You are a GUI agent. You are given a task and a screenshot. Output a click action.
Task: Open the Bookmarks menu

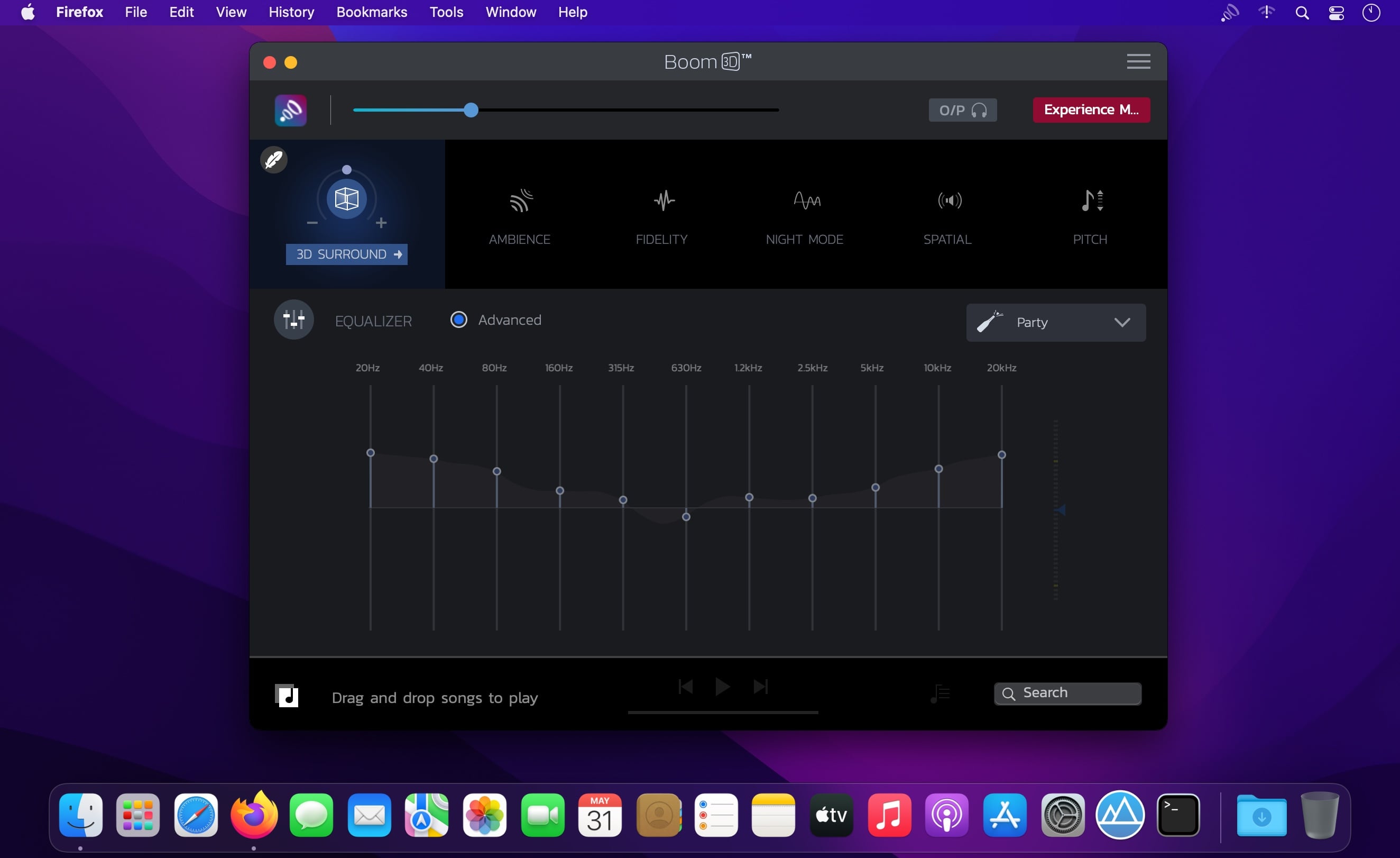(372, 12)
